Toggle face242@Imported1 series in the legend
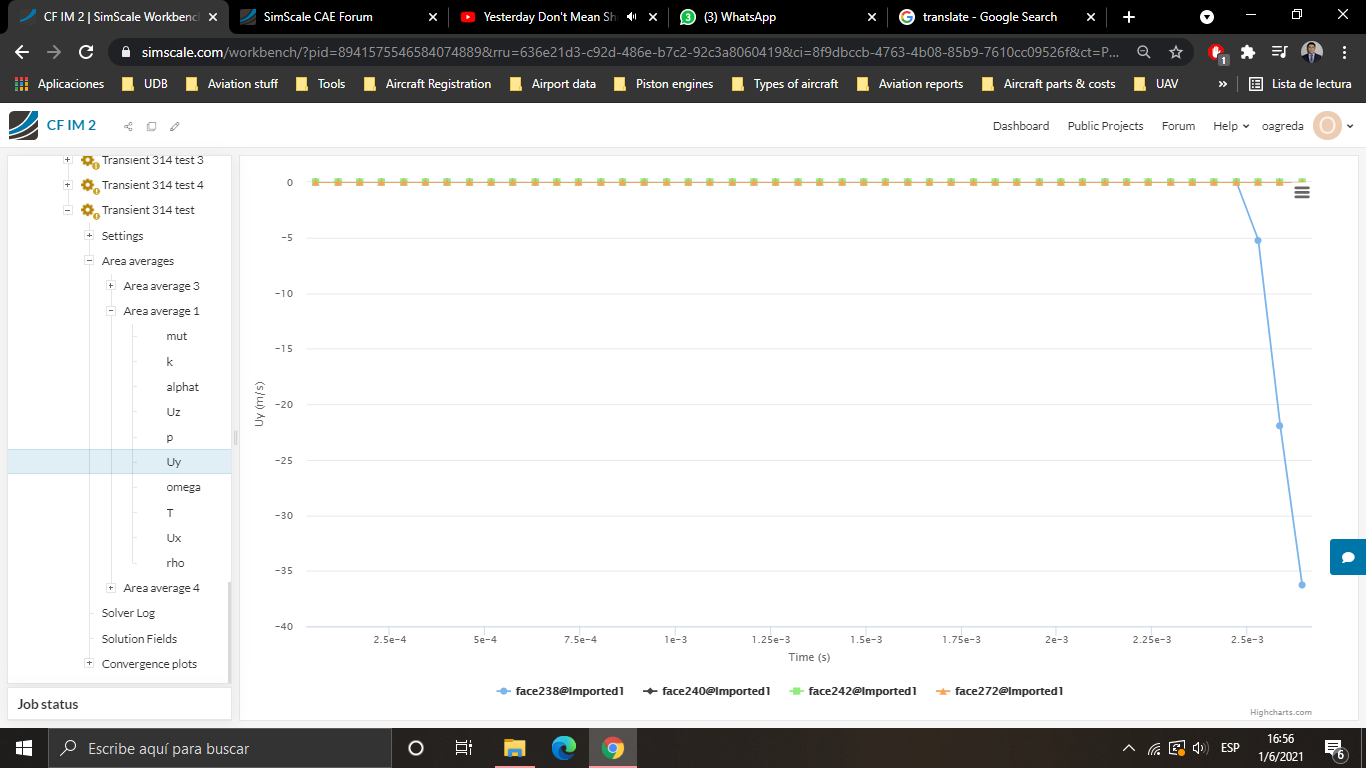1366x768 pixels. point(853,691)
